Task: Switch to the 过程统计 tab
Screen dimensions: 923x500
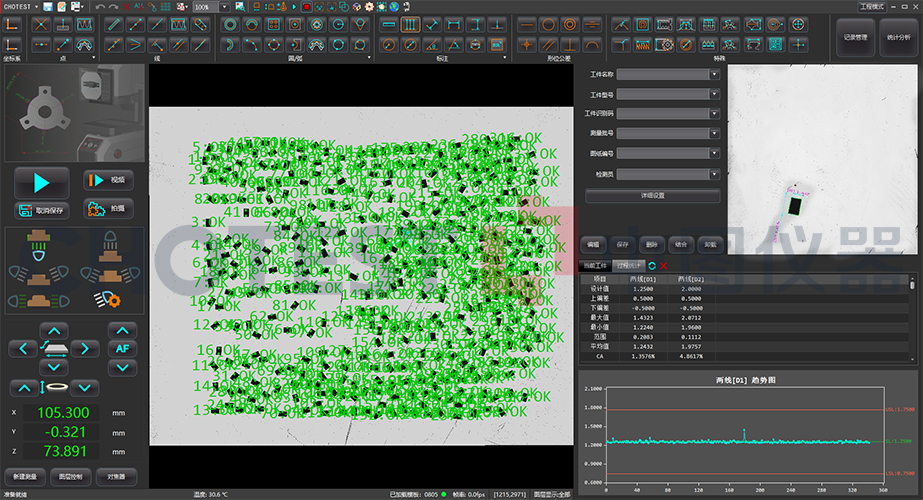Action: [x=628, y=265]
